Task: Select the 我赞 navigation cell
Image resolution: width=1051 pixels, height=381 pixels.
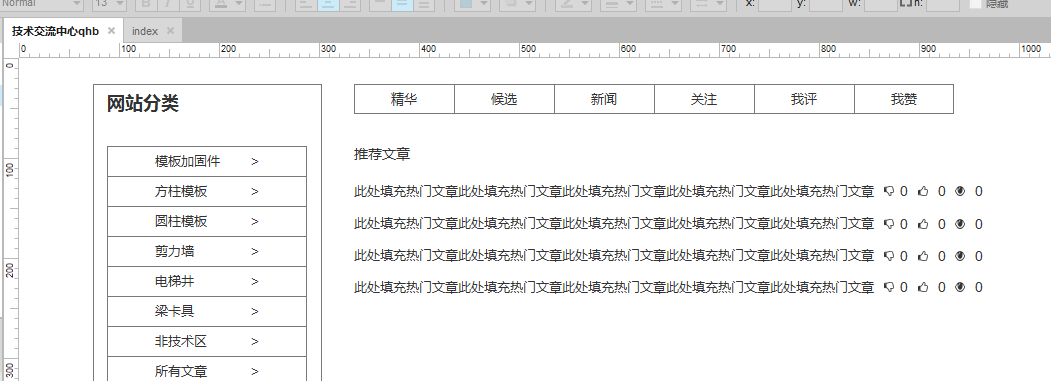Action: [x=904, y=99]
